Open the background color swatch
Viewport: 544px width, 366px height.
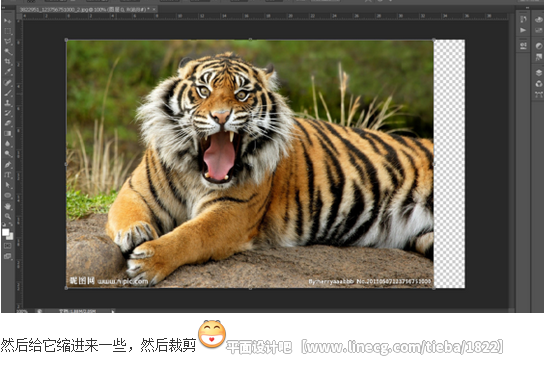(11, 237)
